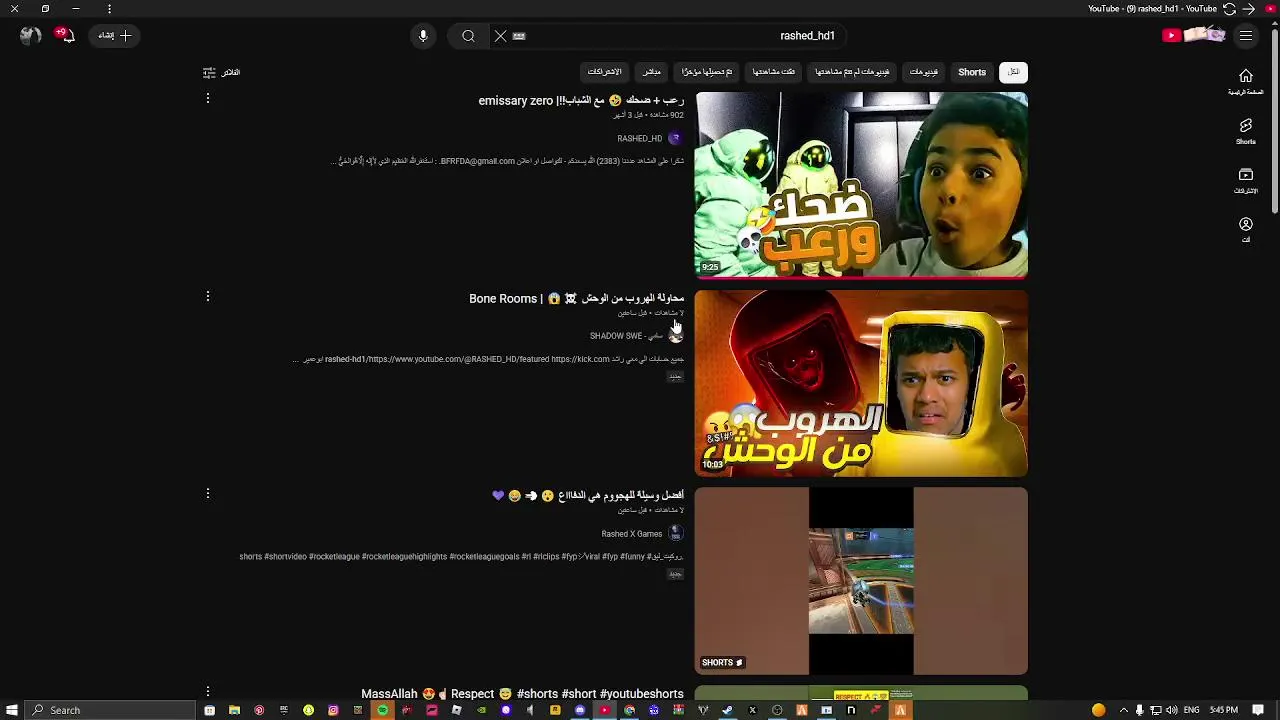Select the unwatched videos filter chip
Screen dimensions: 1280x720
coord(852,72)
